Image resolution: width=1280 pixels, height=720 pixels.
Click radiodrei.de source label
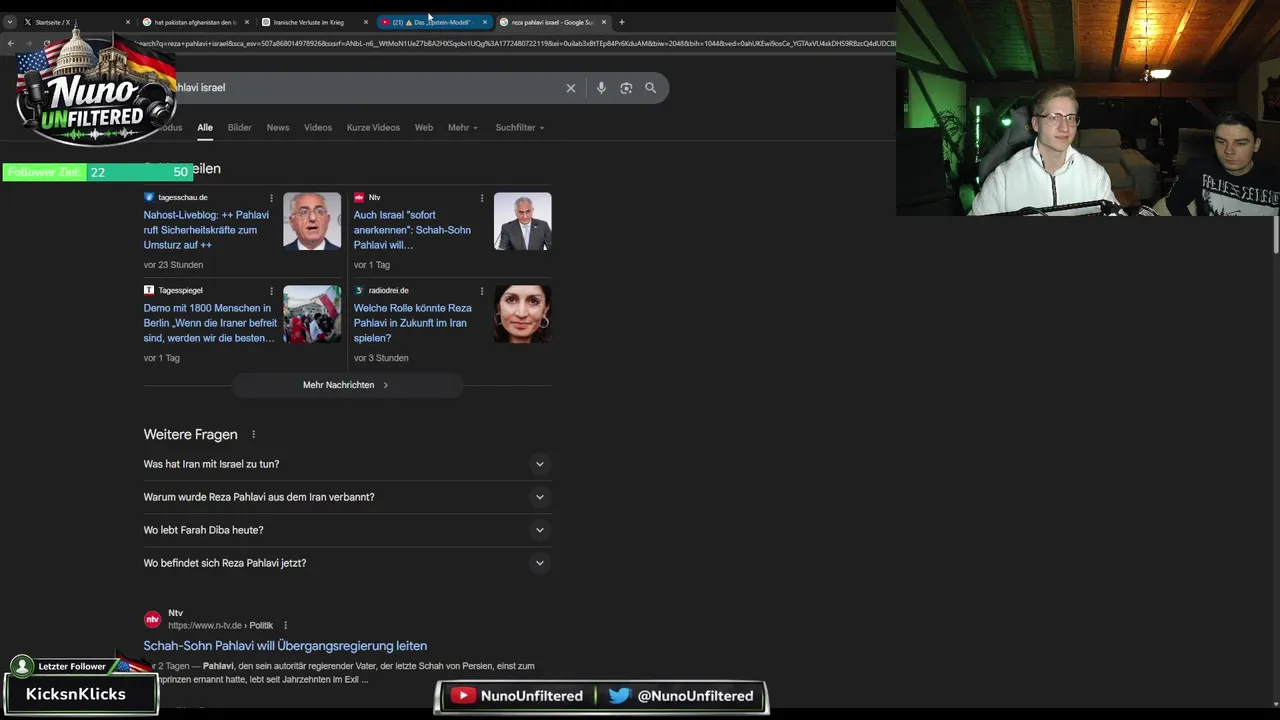(x=389, y=291)
